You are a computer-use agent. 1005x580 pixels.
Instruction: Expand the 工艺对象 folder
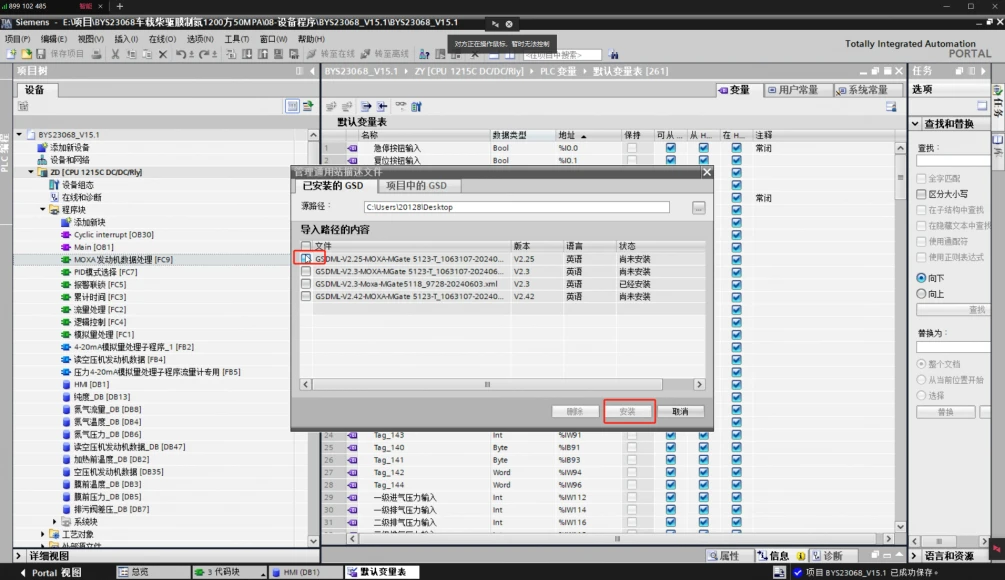(x=43, y=534)
